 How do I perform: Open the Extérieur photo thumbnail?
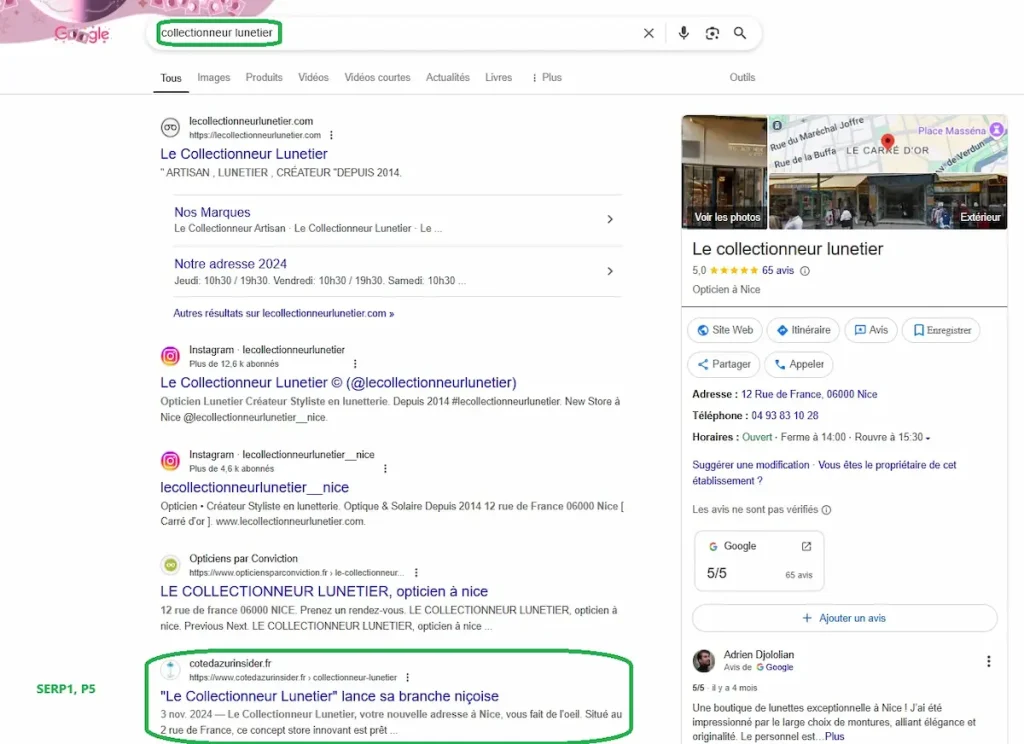coord(888,201)
